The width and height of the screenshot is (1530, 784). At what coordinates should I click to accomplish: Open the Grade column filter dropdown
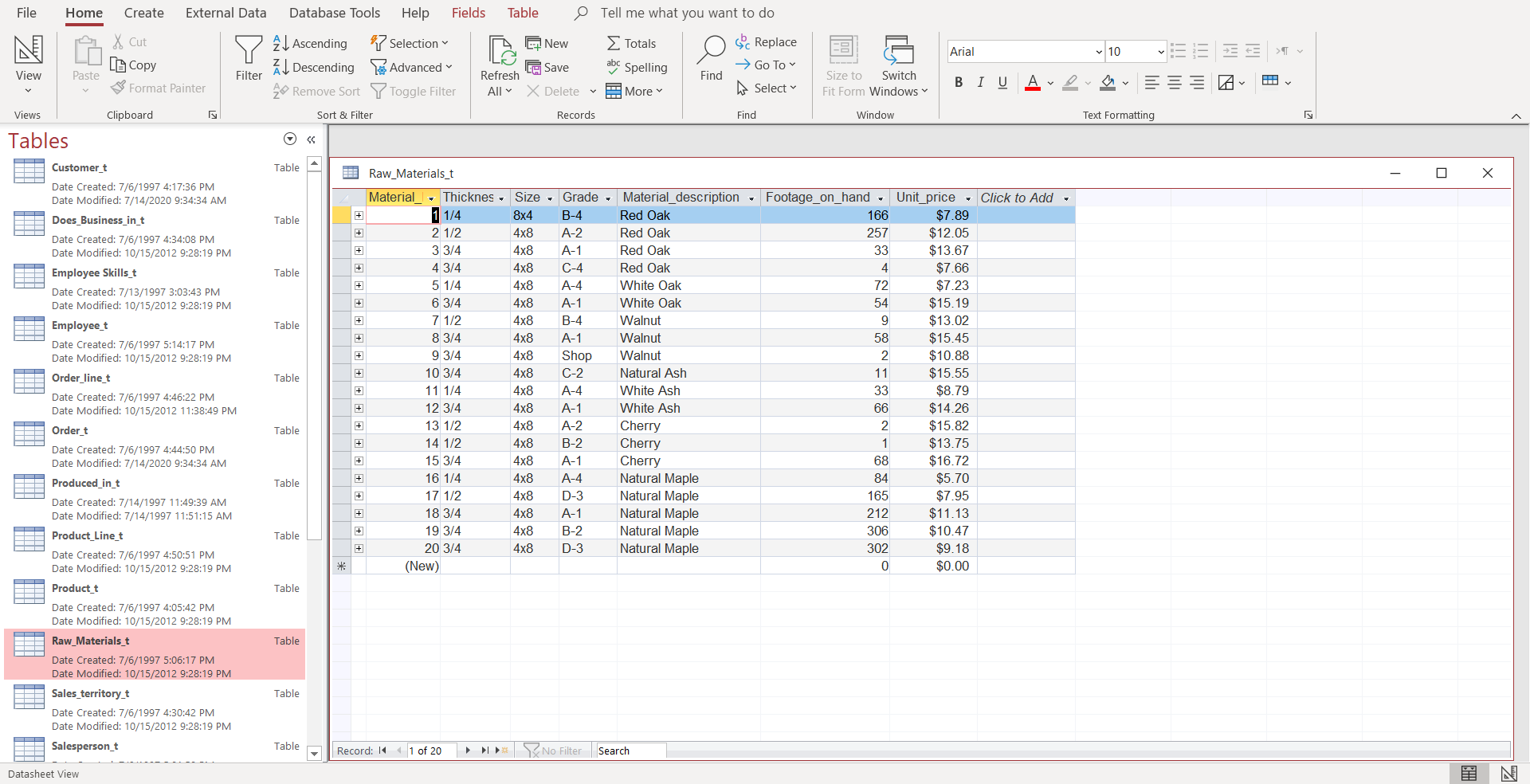[x=608, y=198]
